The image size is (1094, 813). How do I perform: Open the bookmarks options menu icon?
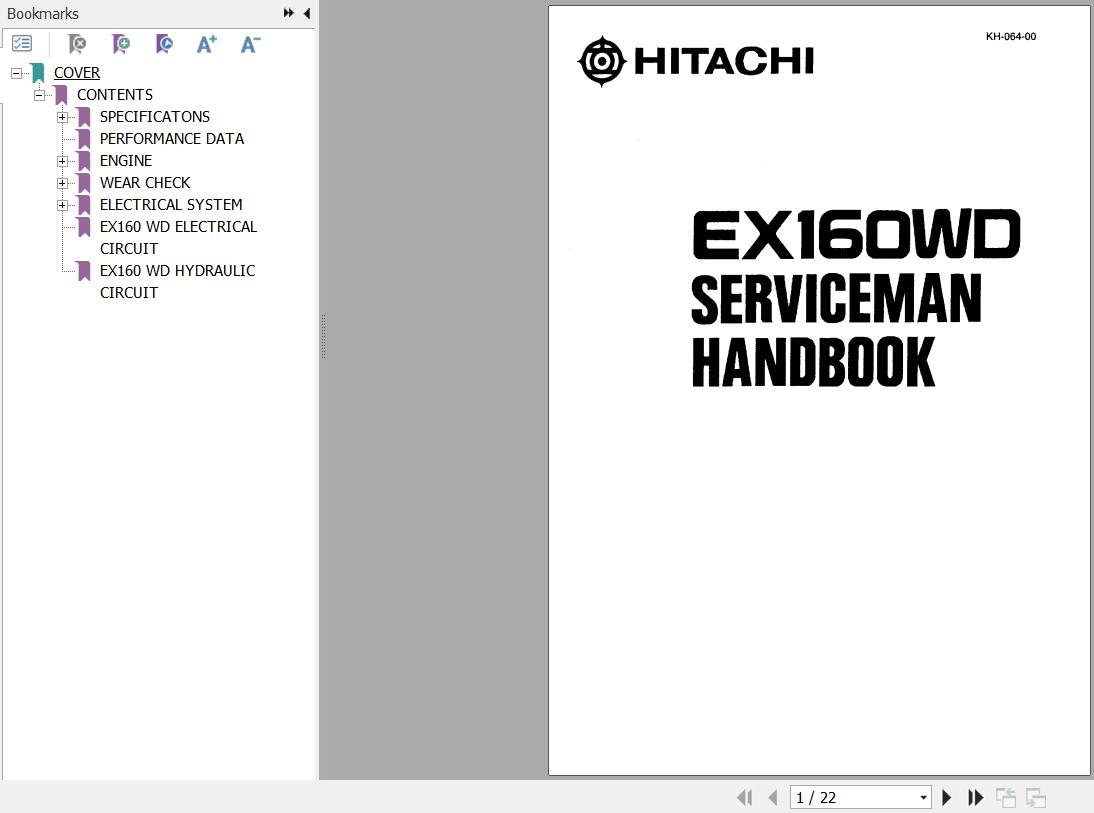tap(22, 44)
